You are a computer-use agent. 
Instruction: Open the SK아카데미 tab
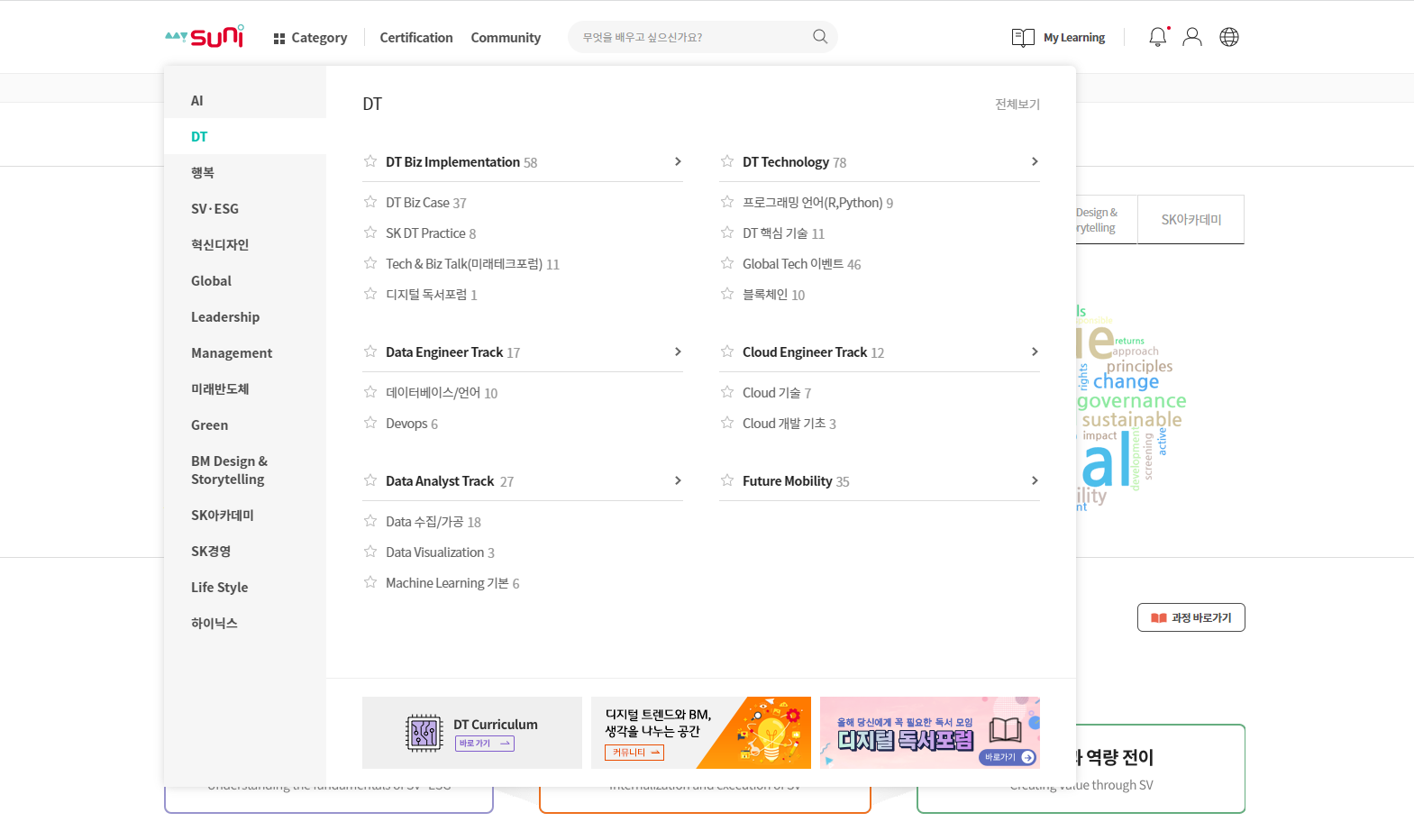coord(1191,220)
